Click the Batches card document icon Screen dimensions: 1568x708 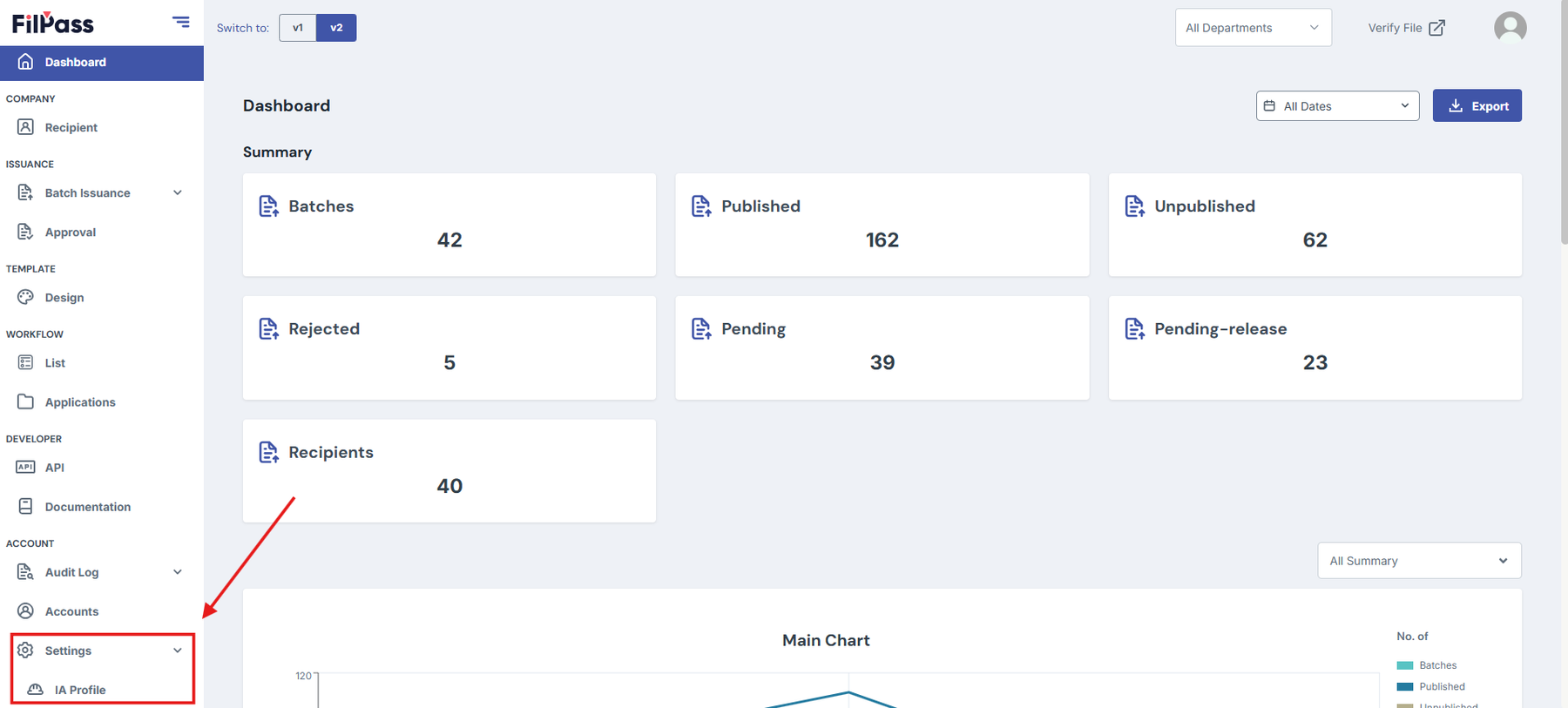pyautogui.click(x=268, y=206)
